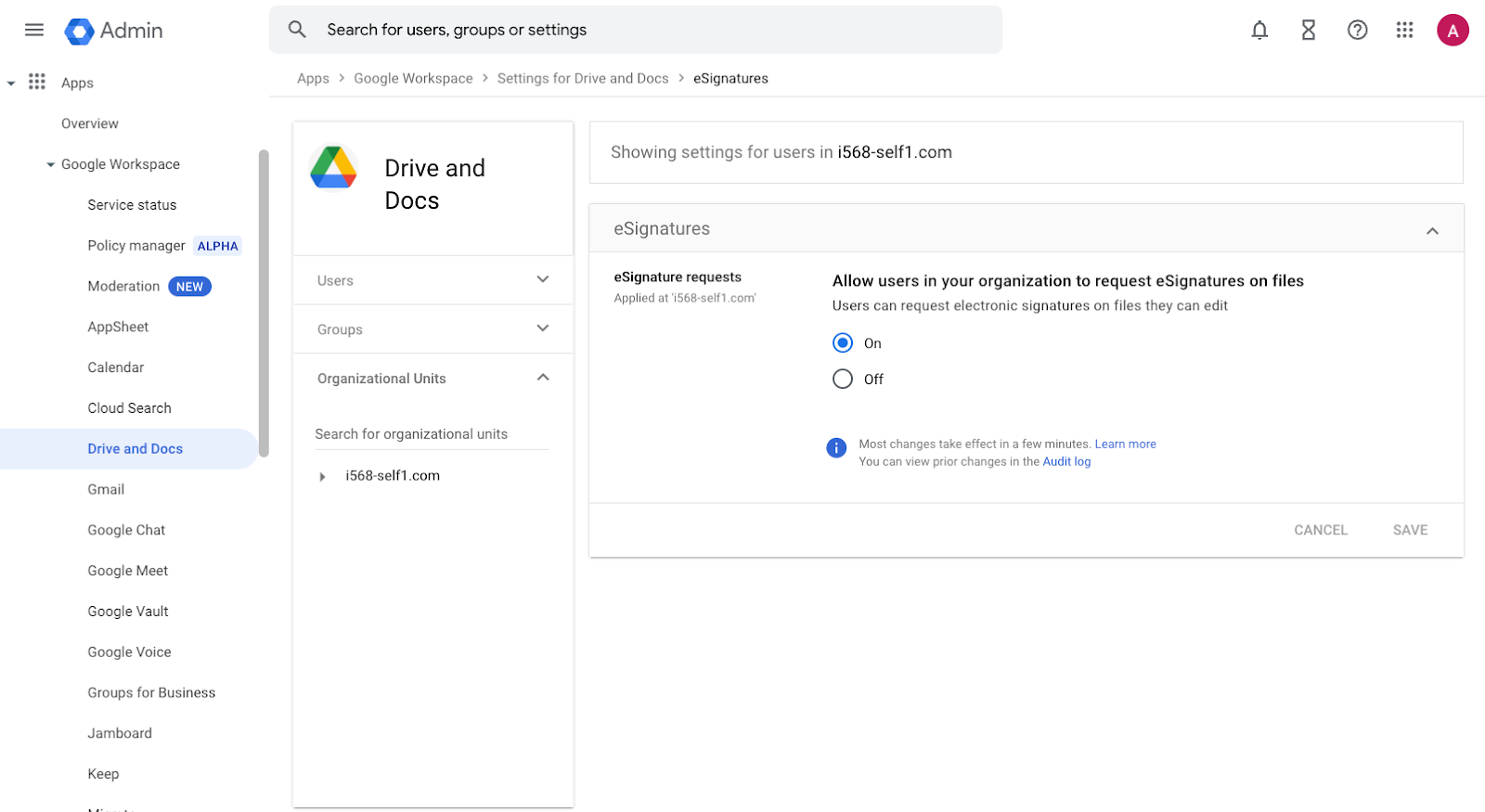Click the sidebar vertical scrollbar
Image resolution: width=1485 pixels, height=812 pixels.
264,303
